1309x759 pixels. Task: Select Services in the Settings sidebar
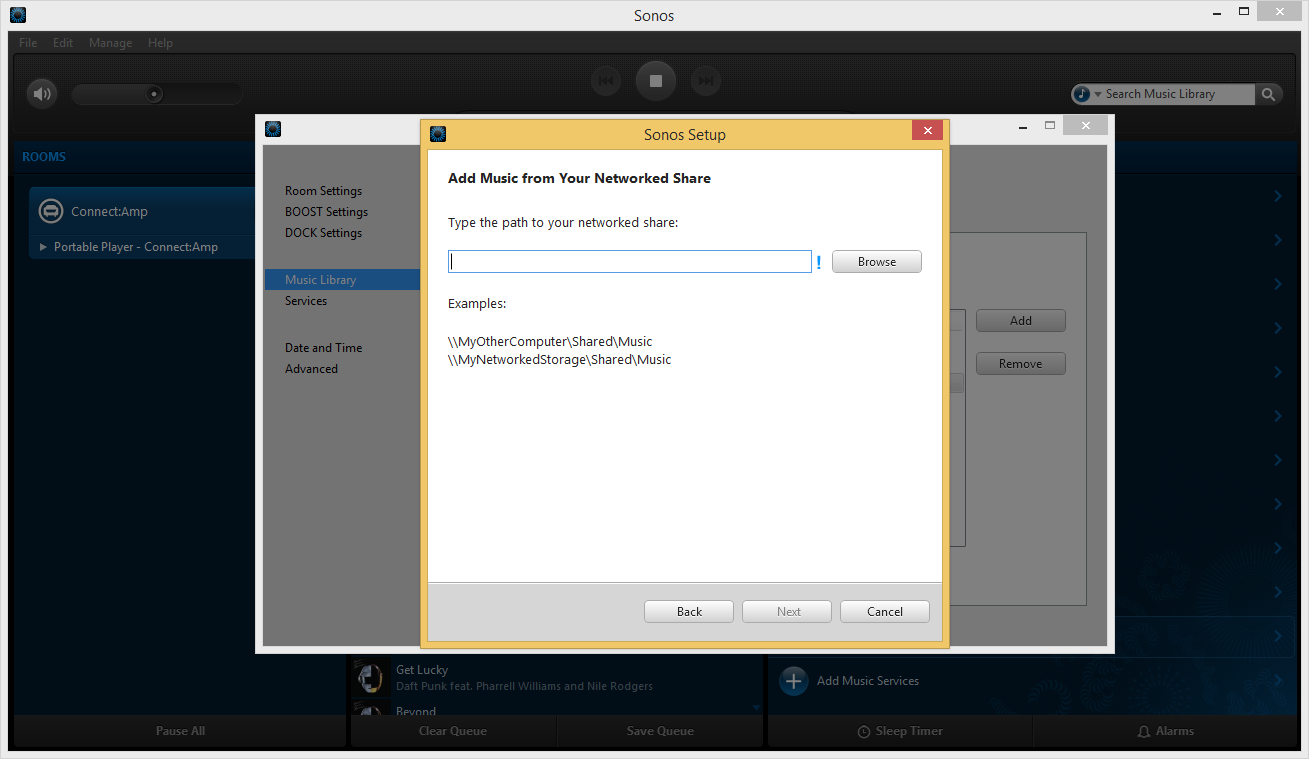click(x=306, y=301)
